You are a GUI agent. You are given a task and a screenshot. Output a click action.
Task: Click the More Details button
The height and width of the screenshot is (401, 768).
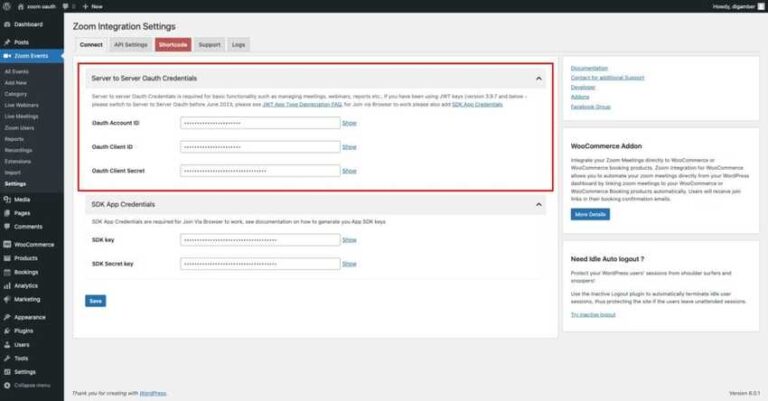[x=590, y=214]
